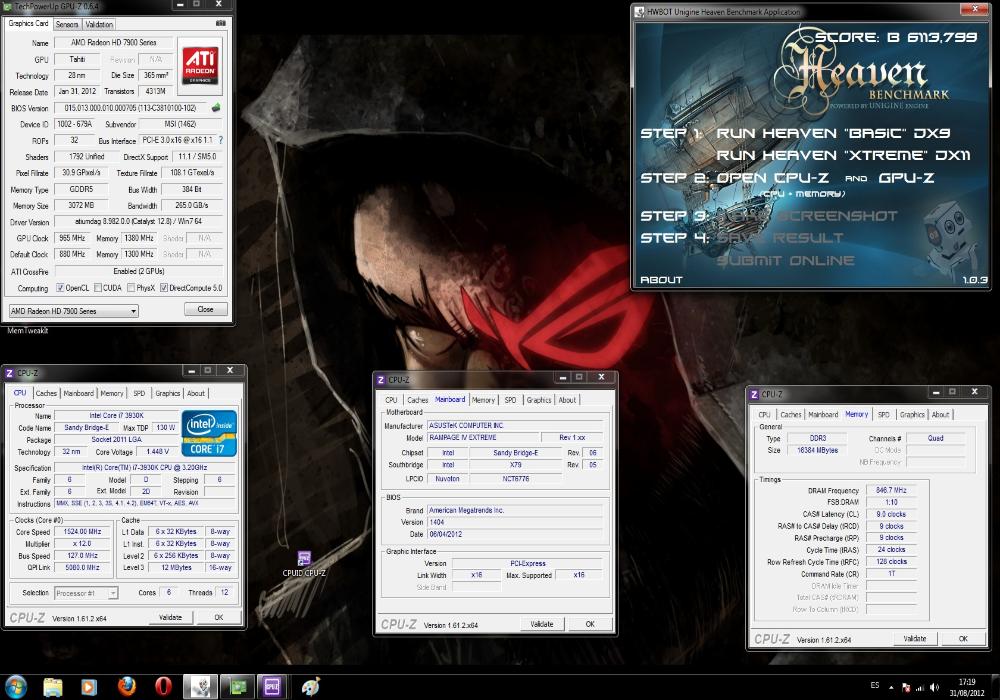Show hidden tray icons via the arrow
The height and width of the screenshot is (700, 1000).
point(891,687)
